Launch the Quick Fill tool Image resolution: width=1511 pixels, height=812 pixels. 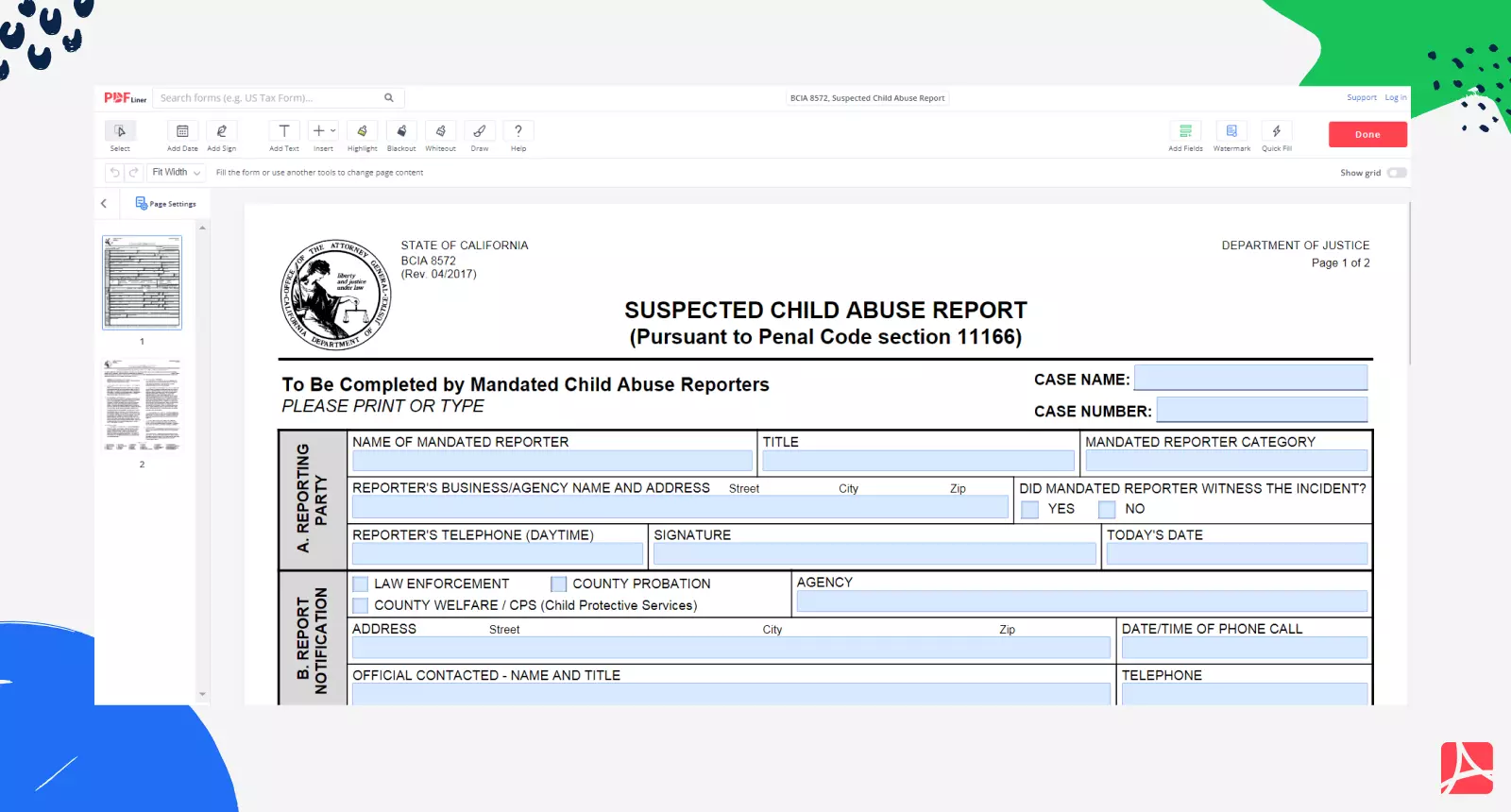tap(1277, 136)
